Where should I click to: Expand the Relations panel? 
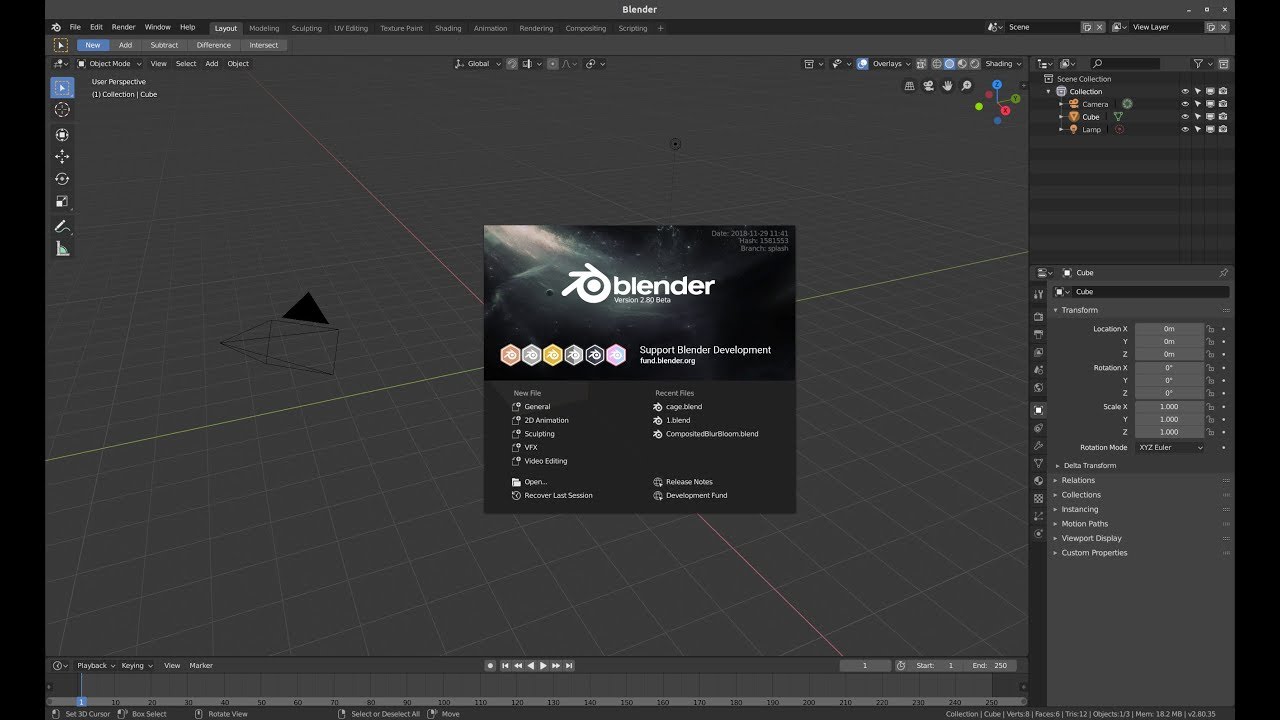[x=1078, y=480]
